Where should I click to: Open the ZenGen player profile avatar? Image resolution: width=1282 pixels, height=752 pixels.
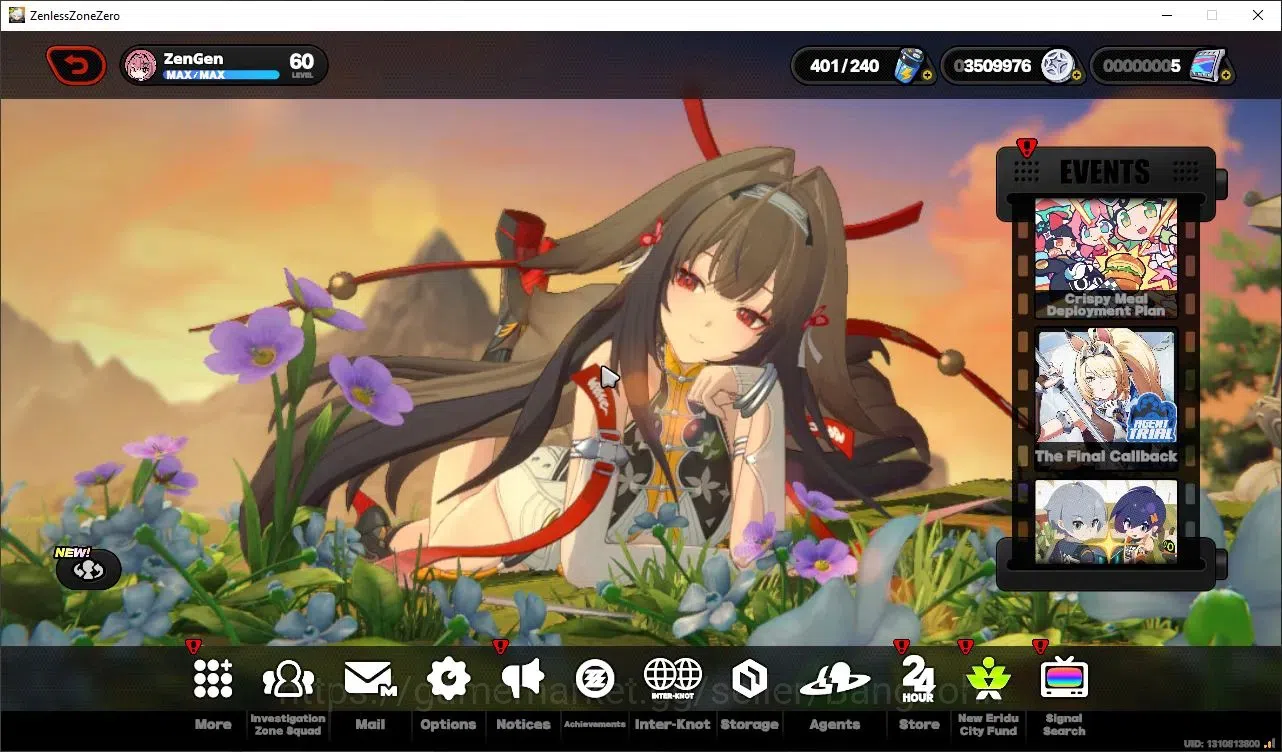(x=141, y=66)
